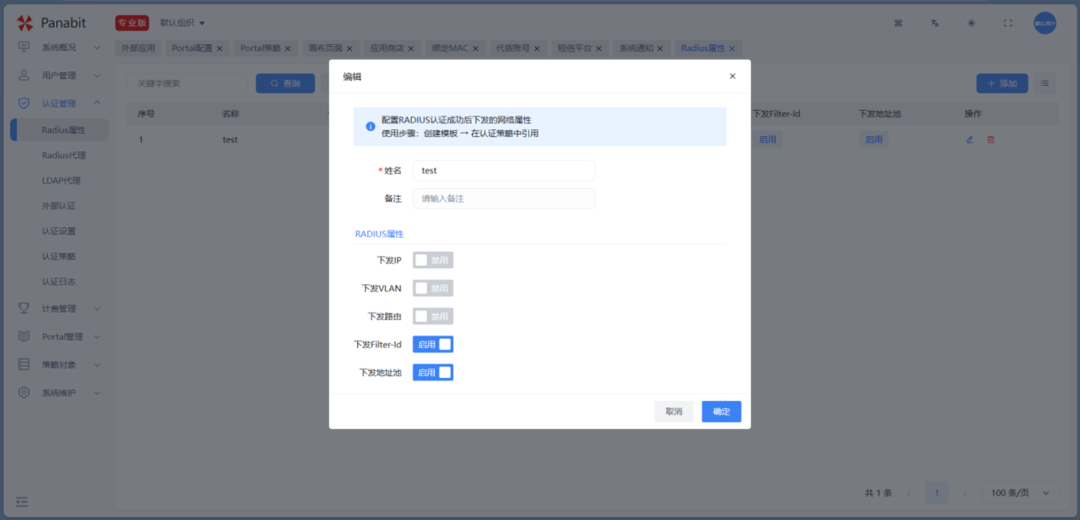
Task: Click the 确定 confirm button
Action: click(x=721, y=411)
